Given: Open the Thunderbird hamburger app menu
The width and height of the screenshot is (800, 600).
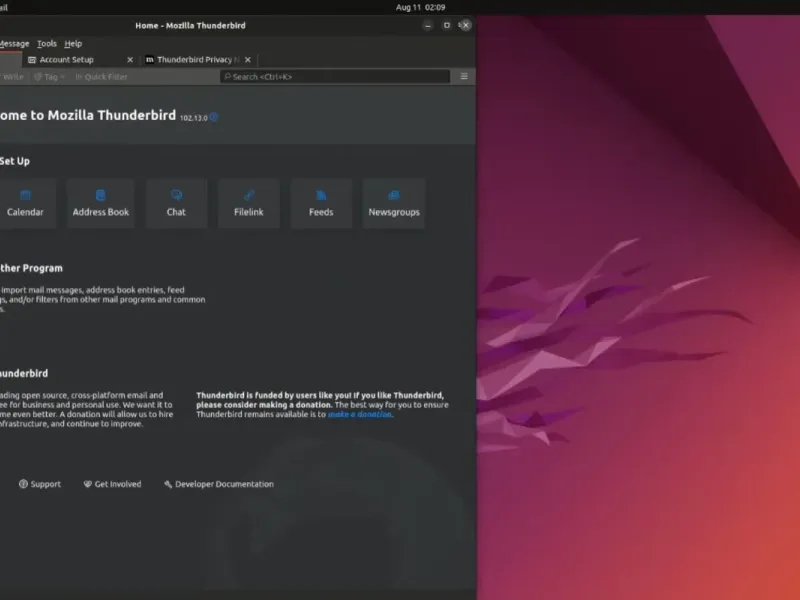Looking at the screenshot, I should 464,77.
